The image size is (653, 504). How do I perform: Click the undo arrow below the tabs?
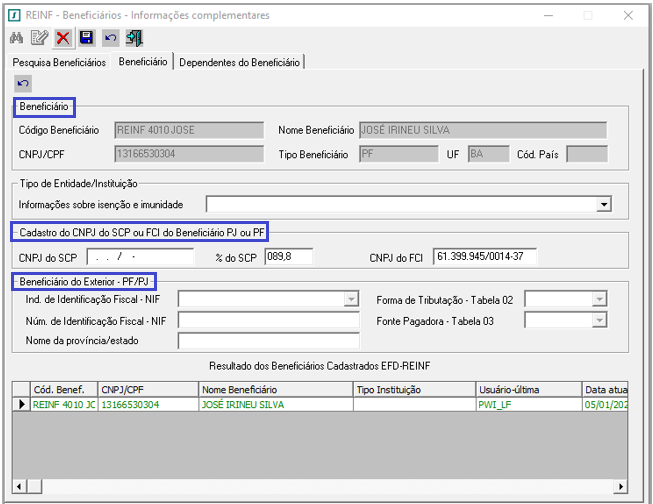click(x=23, y=83)
